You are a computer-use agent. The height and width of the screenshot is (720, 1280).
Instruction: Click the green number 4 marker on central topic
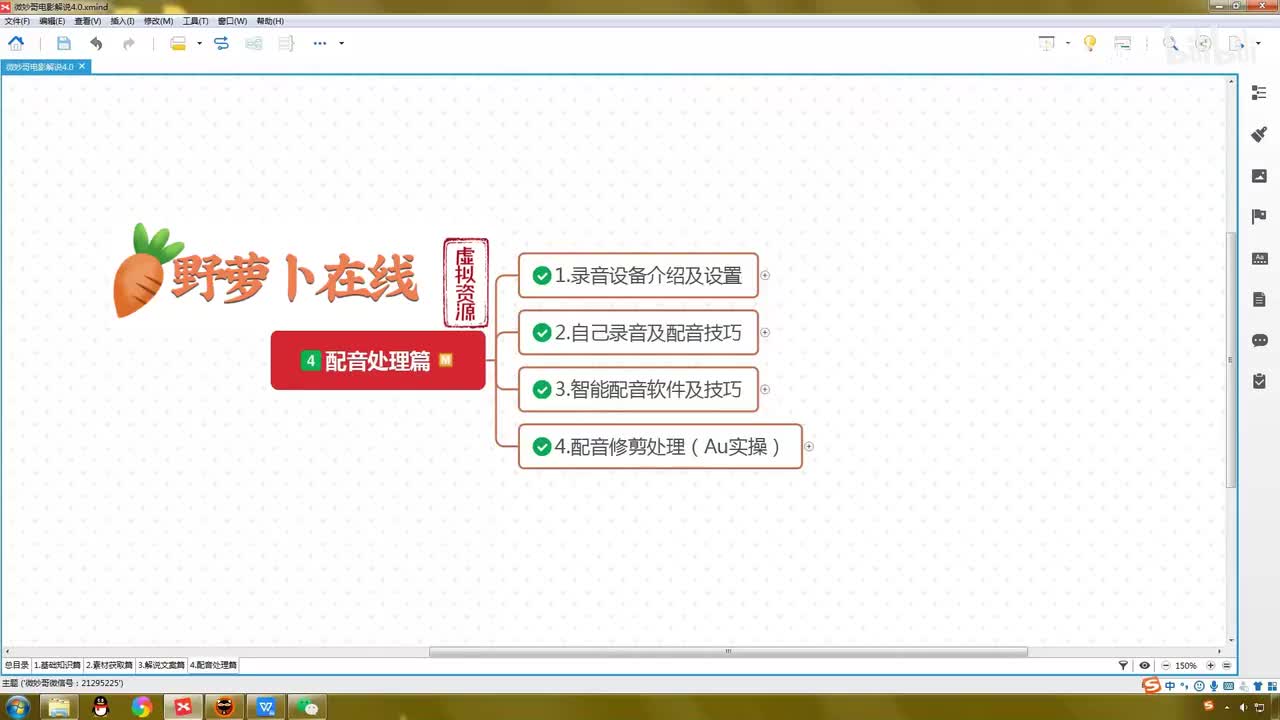point(311,361)
